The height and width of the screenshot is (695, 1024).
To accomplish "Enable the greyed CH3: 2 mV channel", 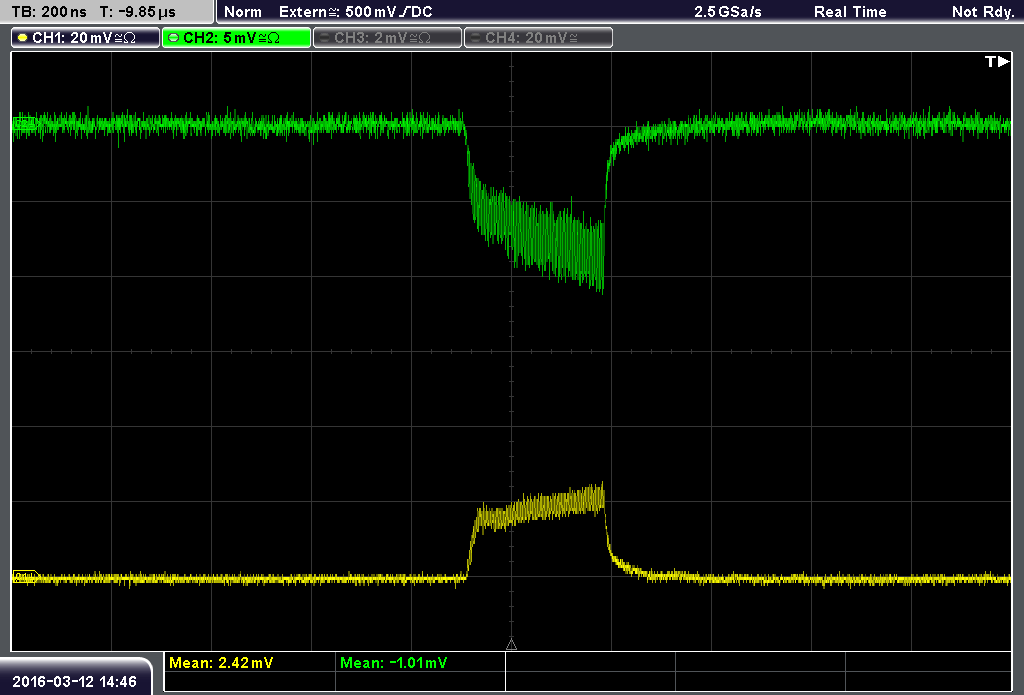I will [x=387, y=38].
